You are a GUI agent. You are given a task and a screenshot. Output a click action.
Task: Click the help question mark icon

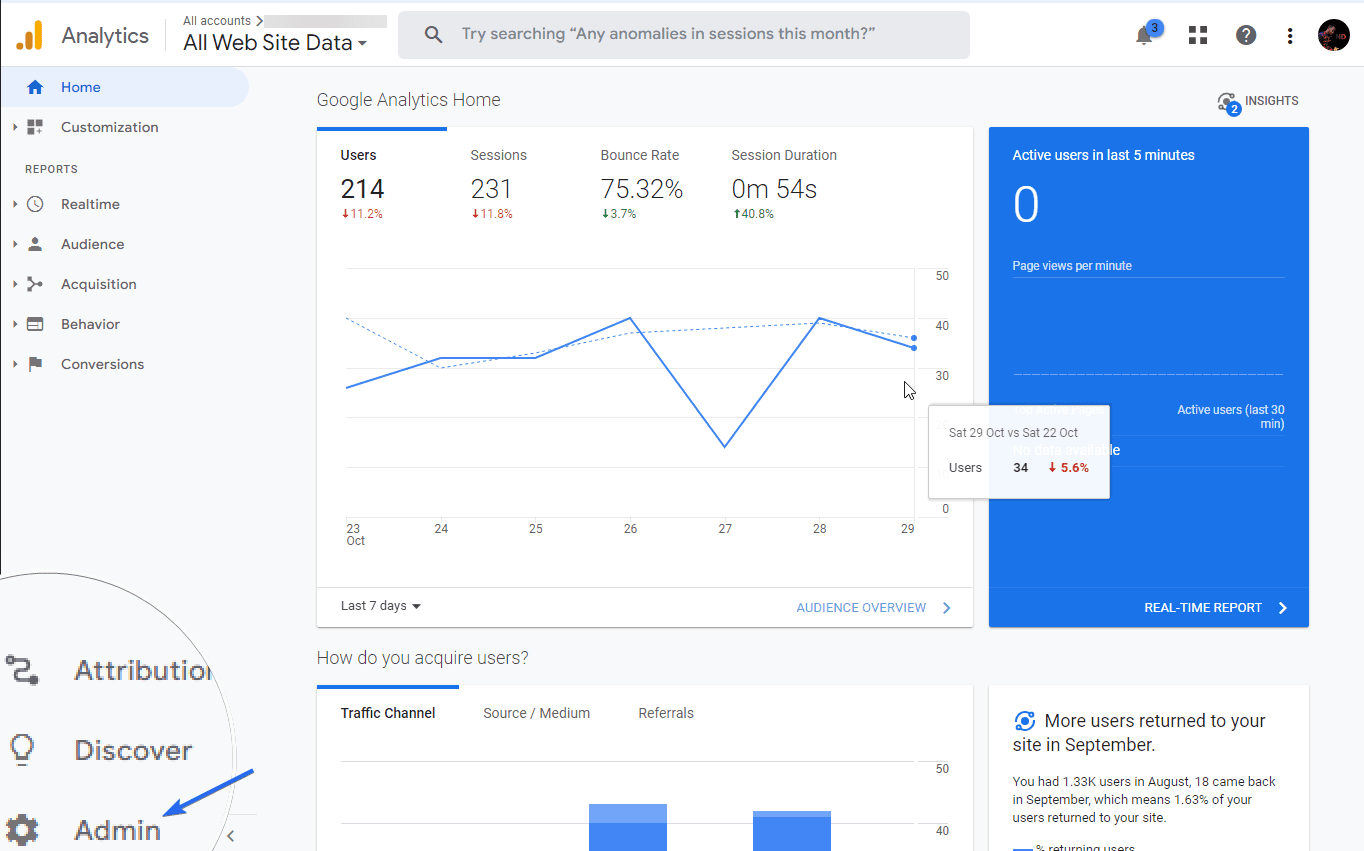[1246, 35]
